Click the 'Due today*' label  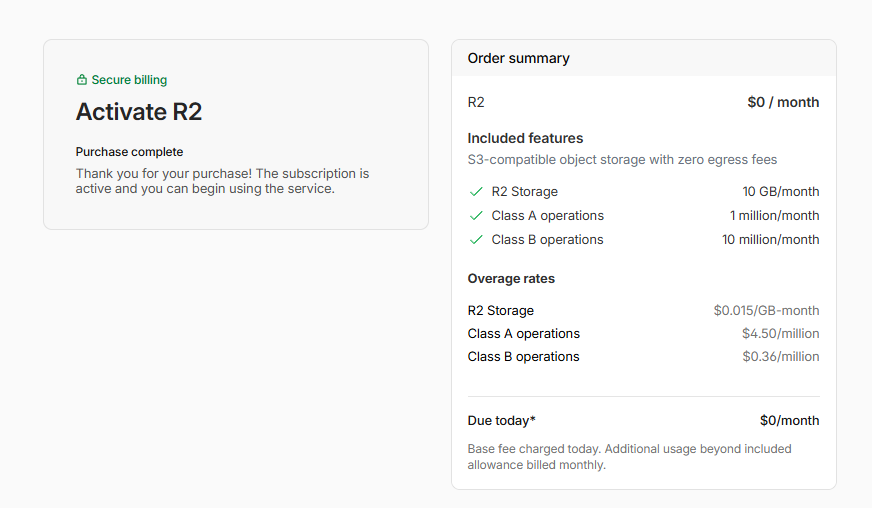coord(501,421)
